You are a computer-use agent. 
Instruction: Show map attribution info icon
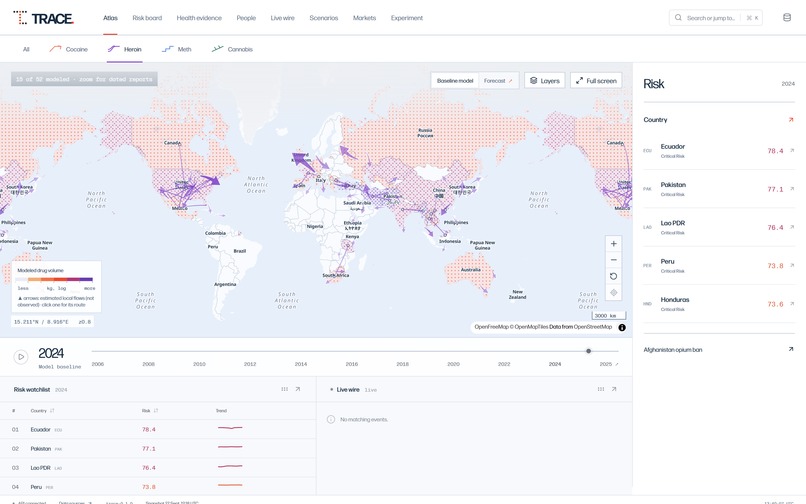[621, 327]
